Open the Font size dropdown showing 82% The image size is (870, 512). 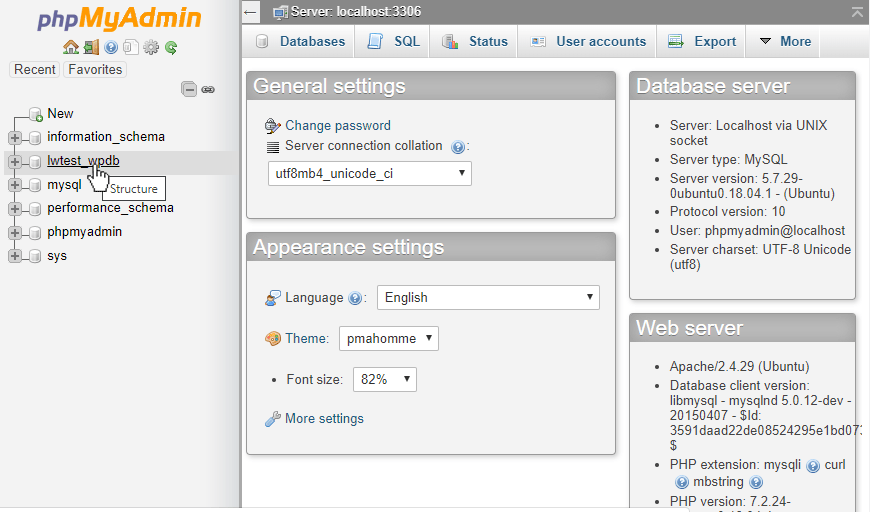tap(385, 379)
